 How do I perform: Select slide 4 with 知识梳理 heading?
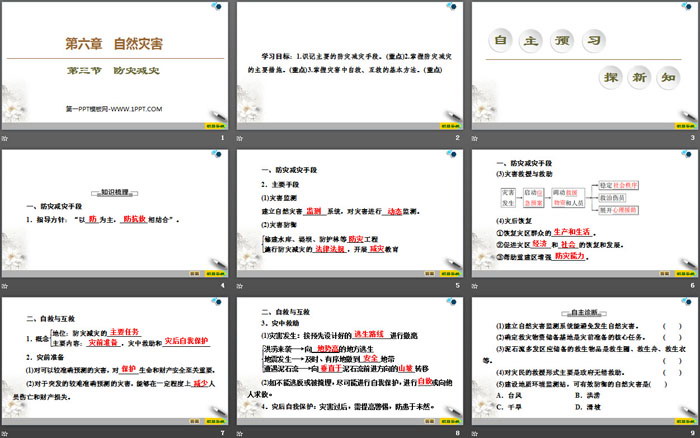tap(116, 212)
